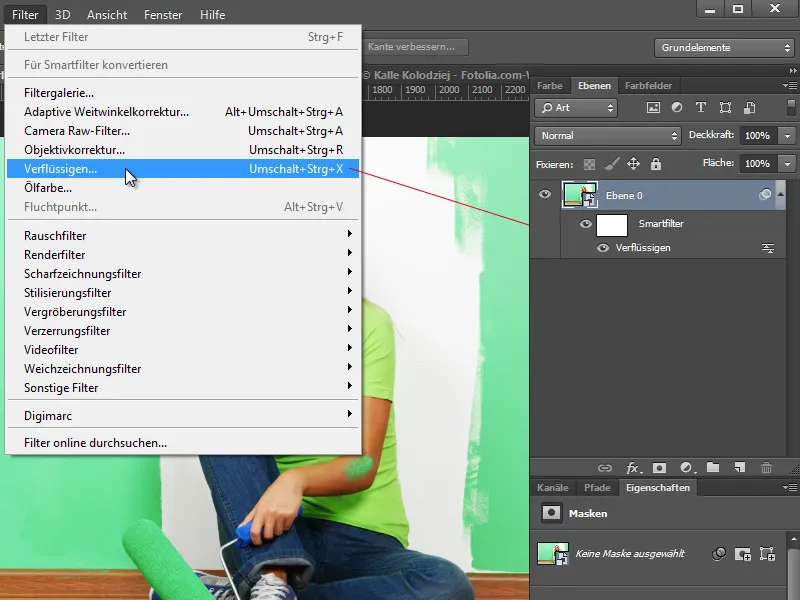The height and width of the screenshot is (600, 800).
Task: Click Deckkraft opacity value field
Action: [757, 136]
